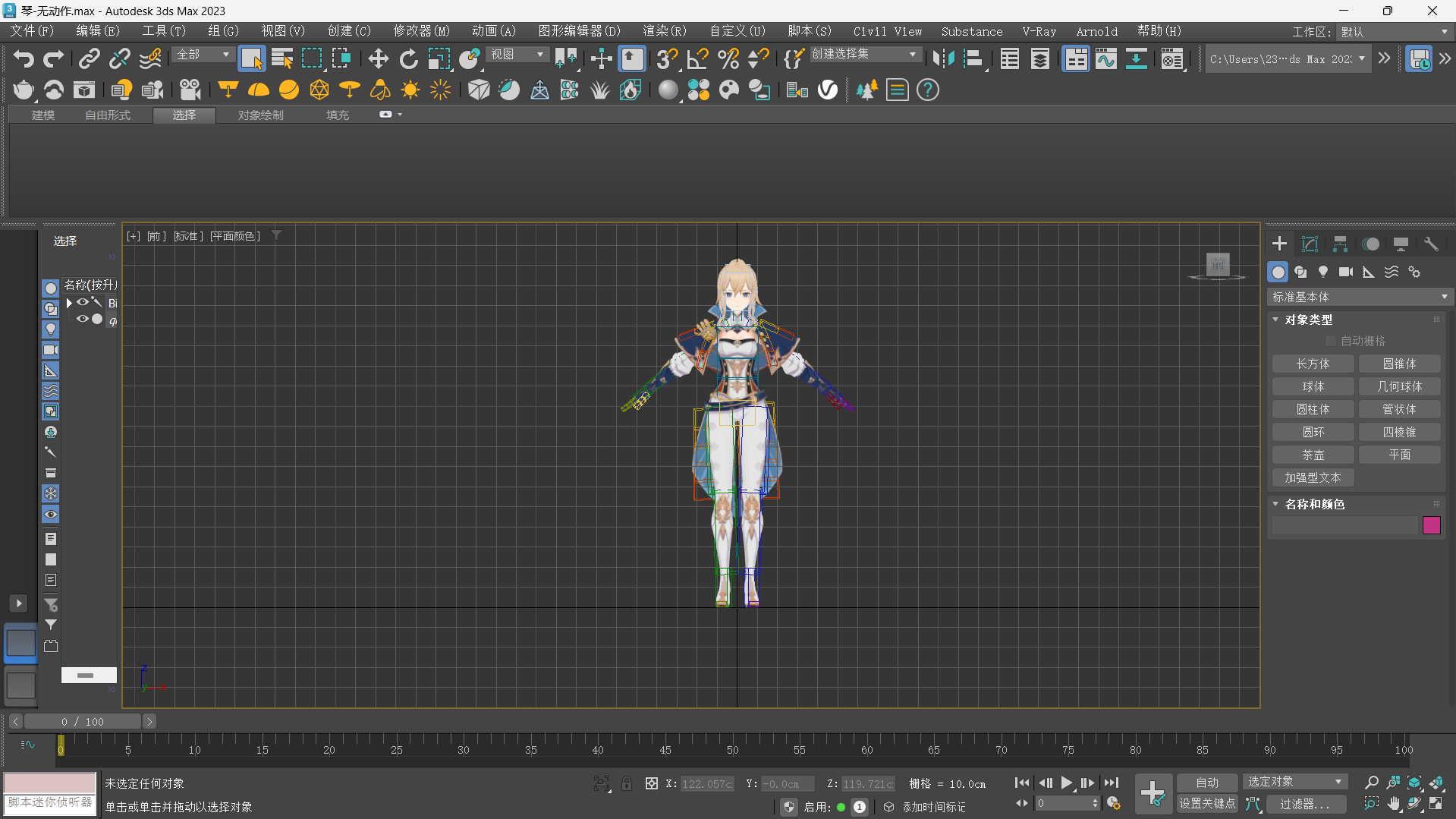Select the Lights category icon

pos(1323,272)
